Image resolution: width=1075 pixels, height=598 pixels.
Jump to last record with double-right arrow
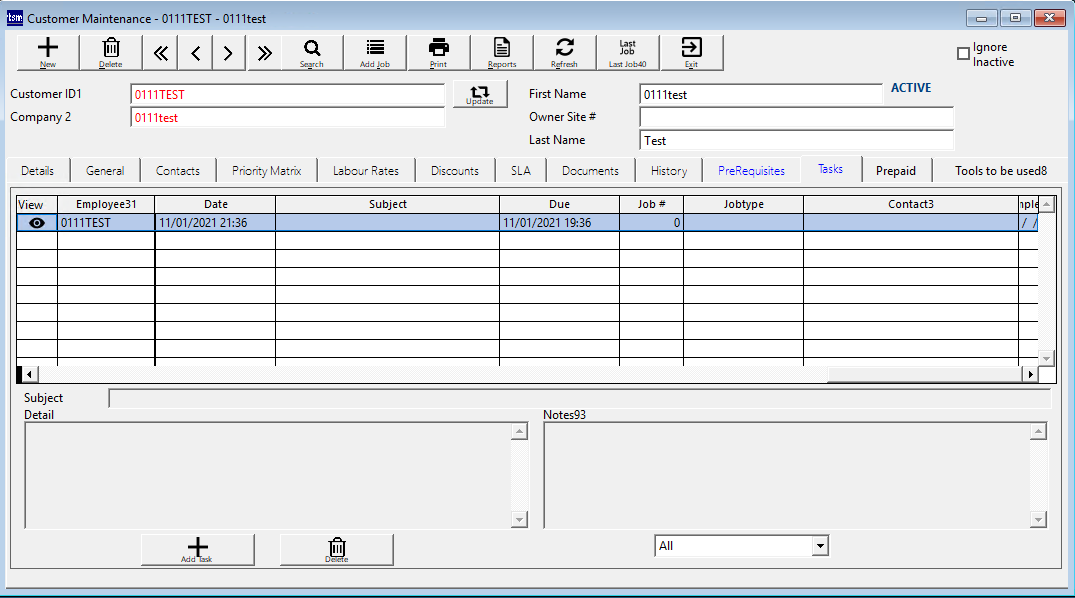click(x=264, y=53)
